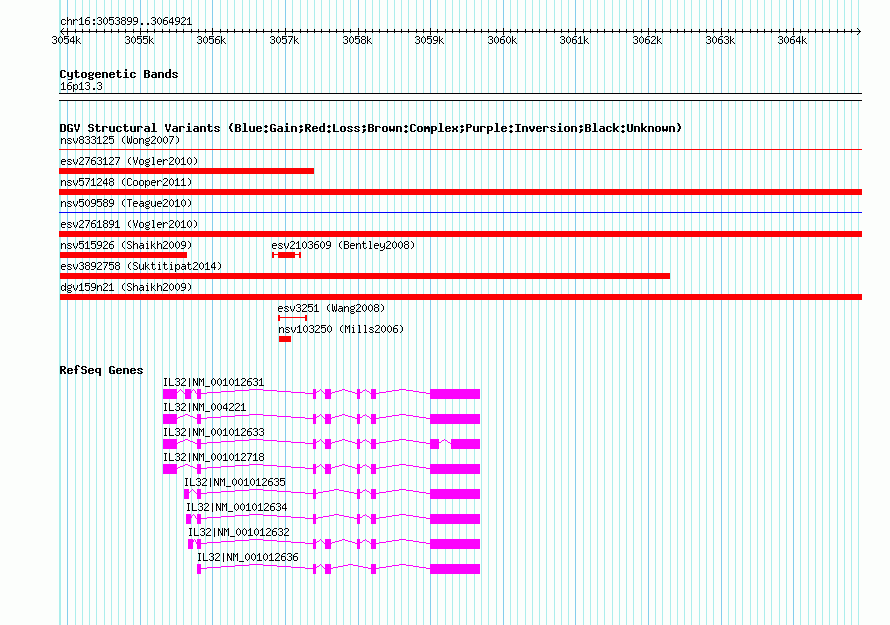Select esv2103609 (Bentley2008) variant label

point(343,245)
